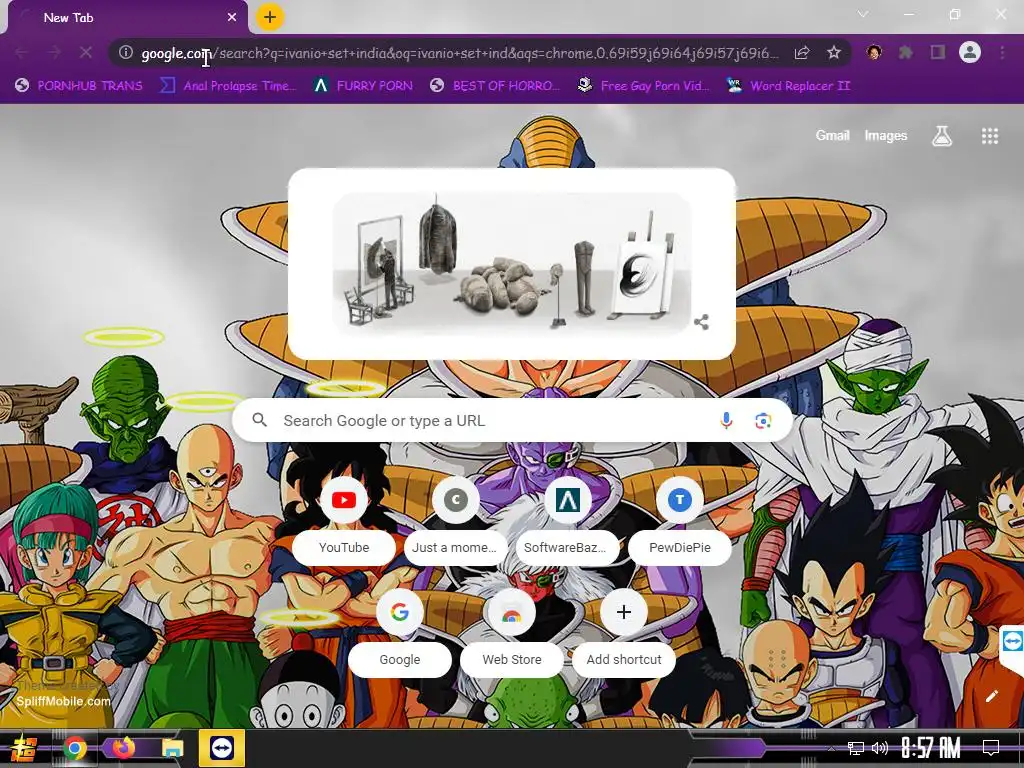View site information icon in address bar
This screenshot has height=768, width=1024.
coord(126,52)
